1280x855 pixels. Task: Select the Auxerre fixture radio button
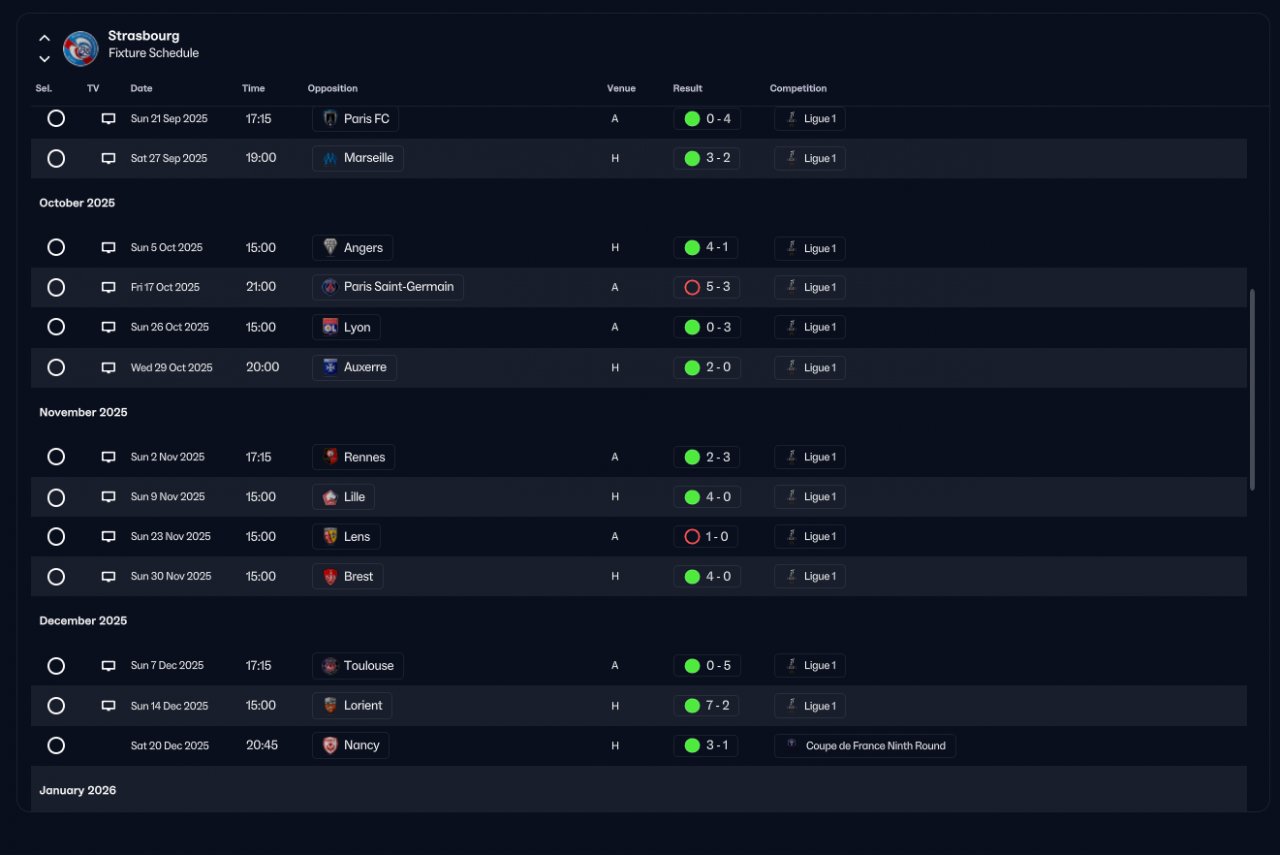pyautogui.click(x=56, y=367)
